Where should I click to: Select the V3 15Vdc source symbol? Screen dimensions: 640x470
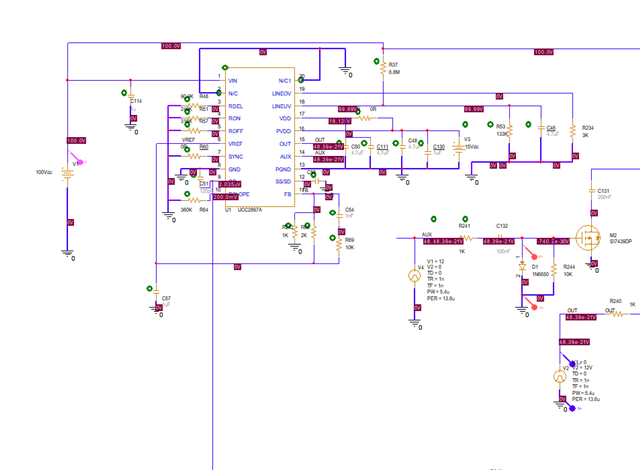459,148
